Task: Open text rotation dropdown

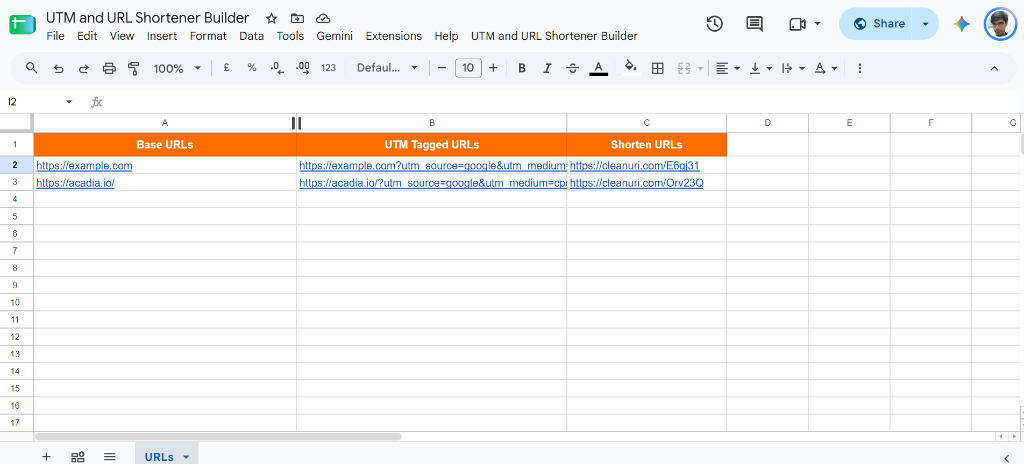Action: click(x=825, y=68)
